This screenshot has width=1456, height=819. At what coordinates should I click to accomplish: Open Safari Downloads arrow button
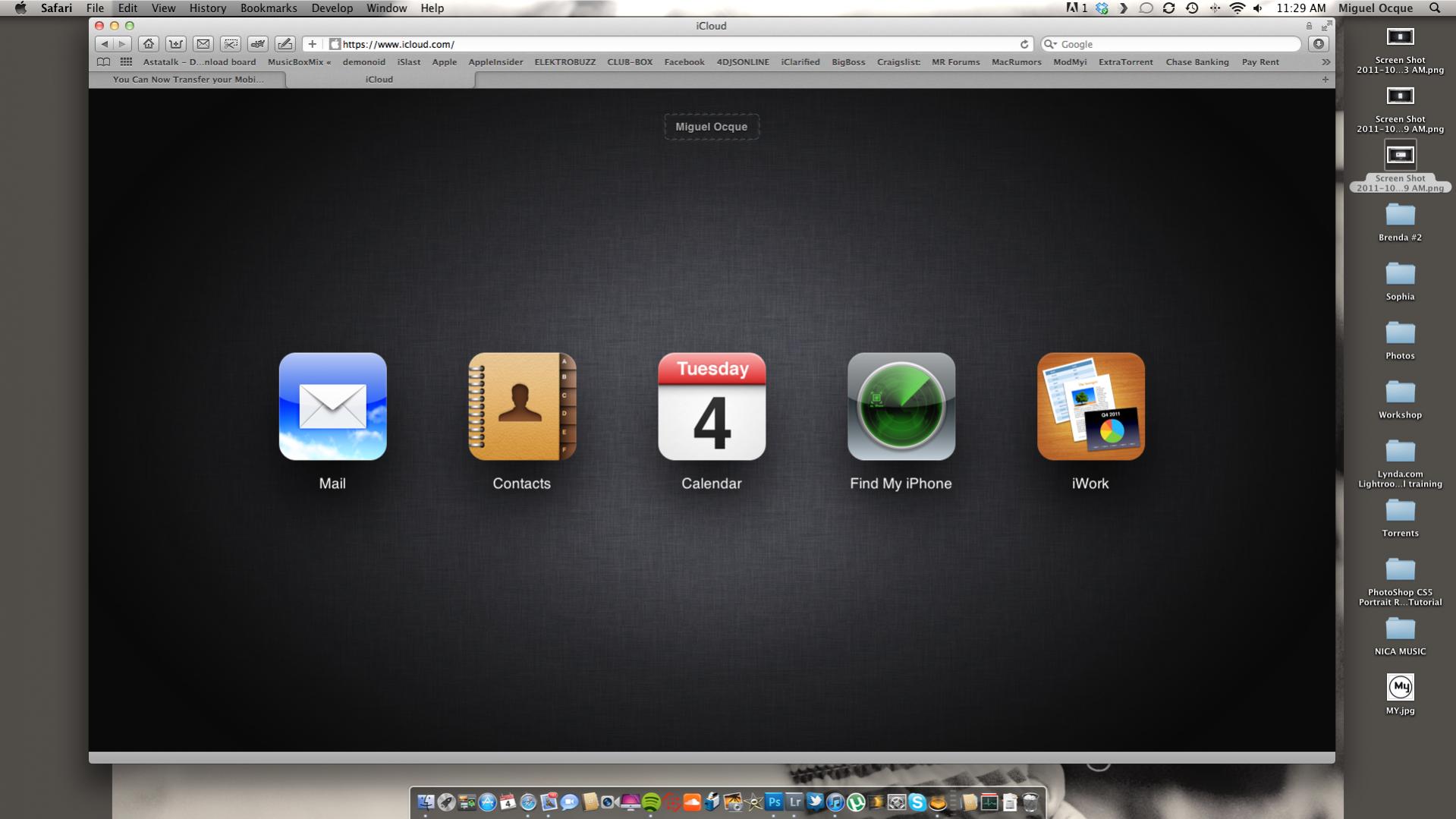click(1319, 44)
